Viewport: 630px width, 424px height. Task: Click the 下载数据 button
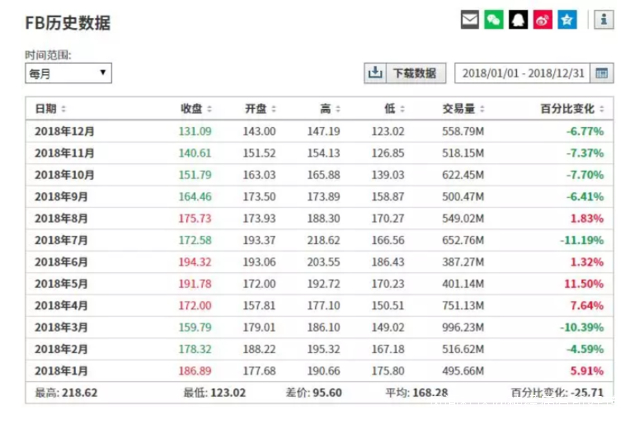click(x=414, y=73)
